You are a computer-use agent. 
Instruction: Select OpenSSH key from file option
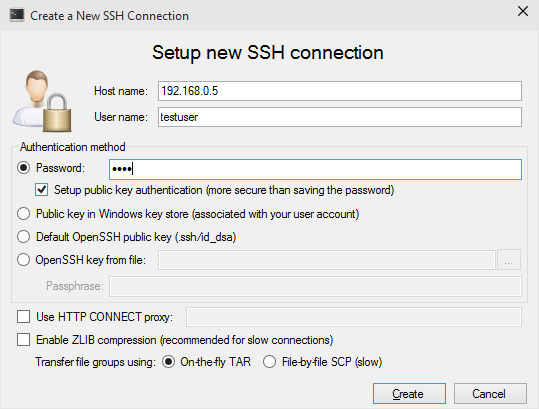(23, 260)
